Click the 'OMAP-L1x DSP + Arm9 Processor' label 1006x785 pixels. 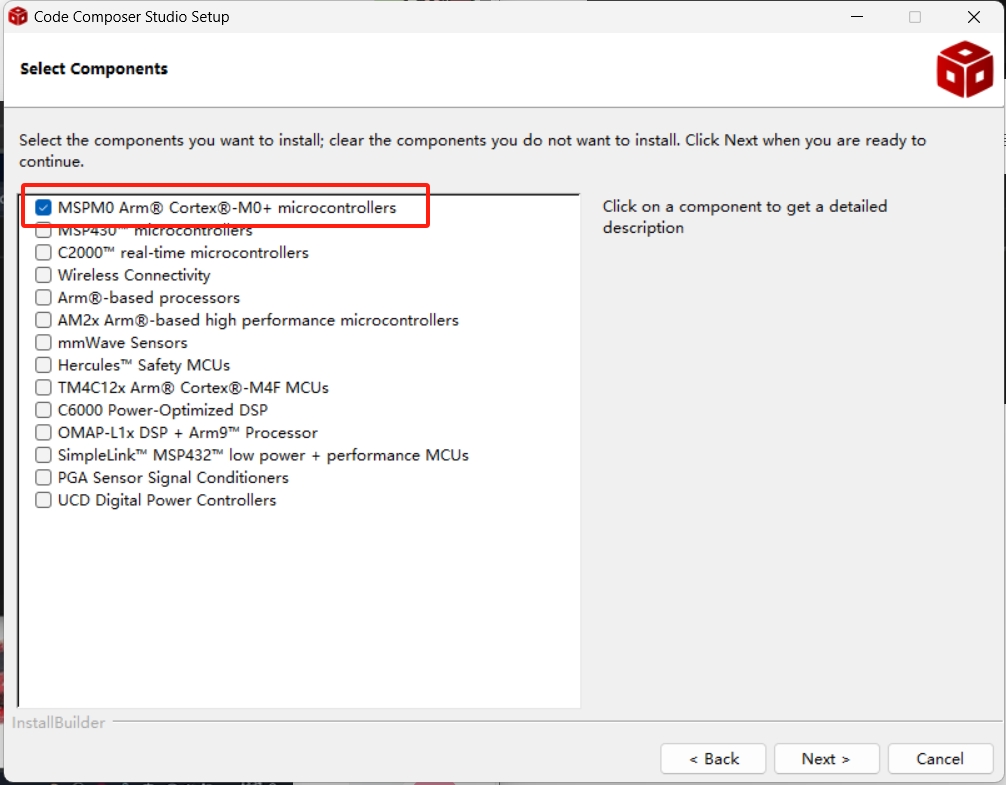(188, 432)
